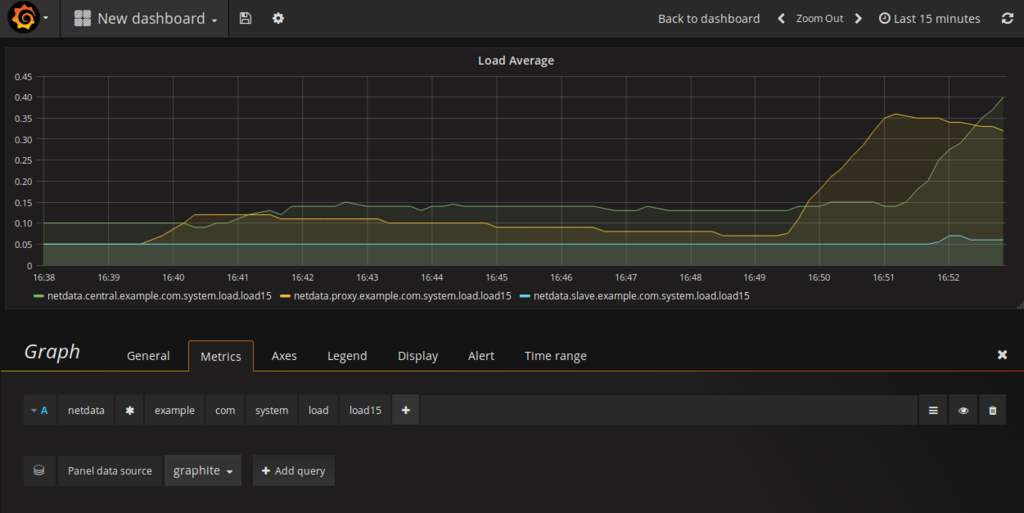The image size is (1024, 513).
Task: Refresh the dashboard using the refresh icon
Action: pyautogui.click(x=1007, y=18)
